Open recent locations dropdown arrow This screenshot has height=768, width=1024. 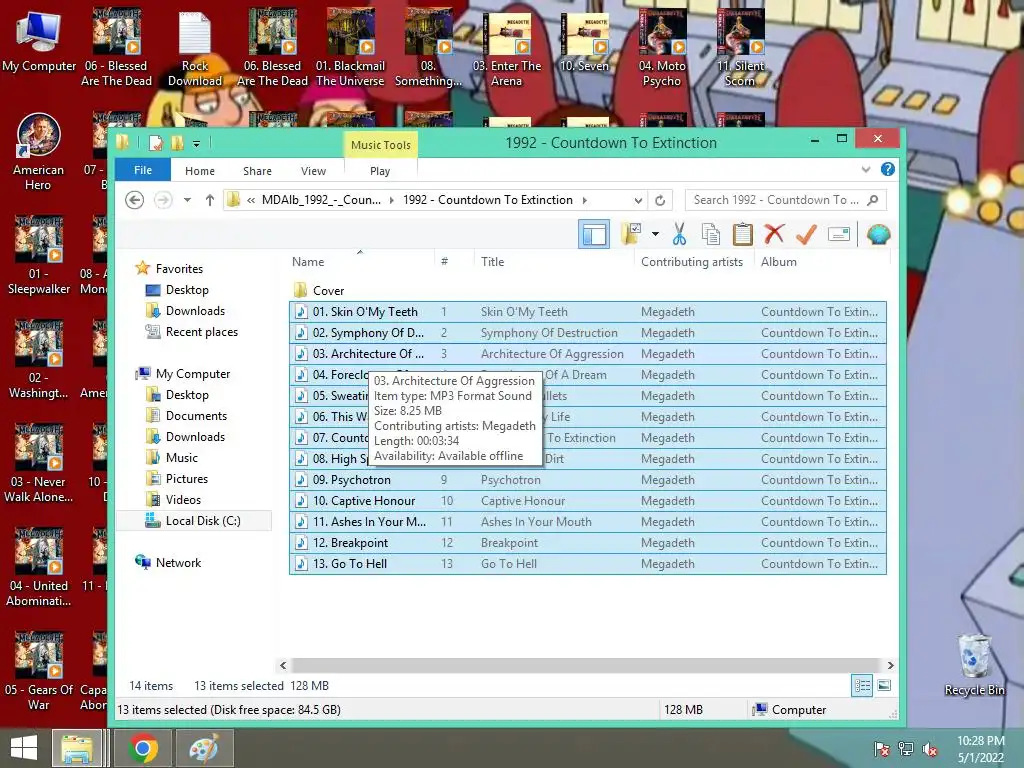pos(187,200)
